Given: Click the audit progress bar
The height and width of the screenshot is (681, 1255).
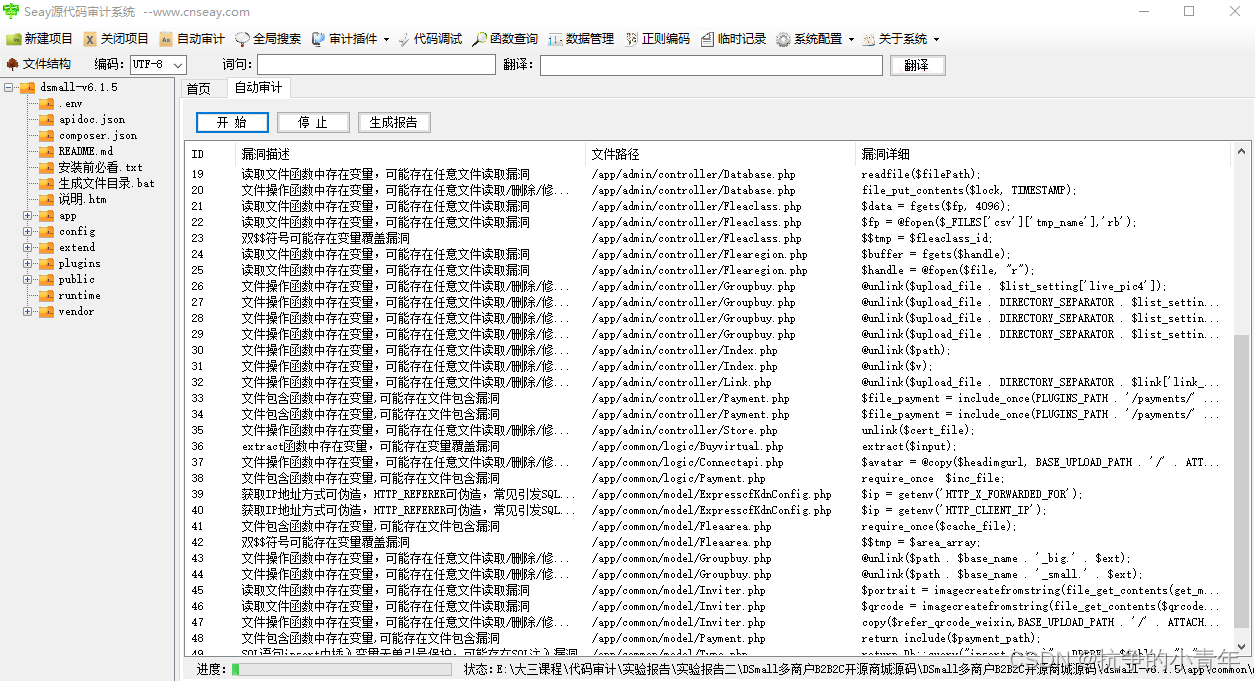Looking at the screenshot, I should (341, 669).
